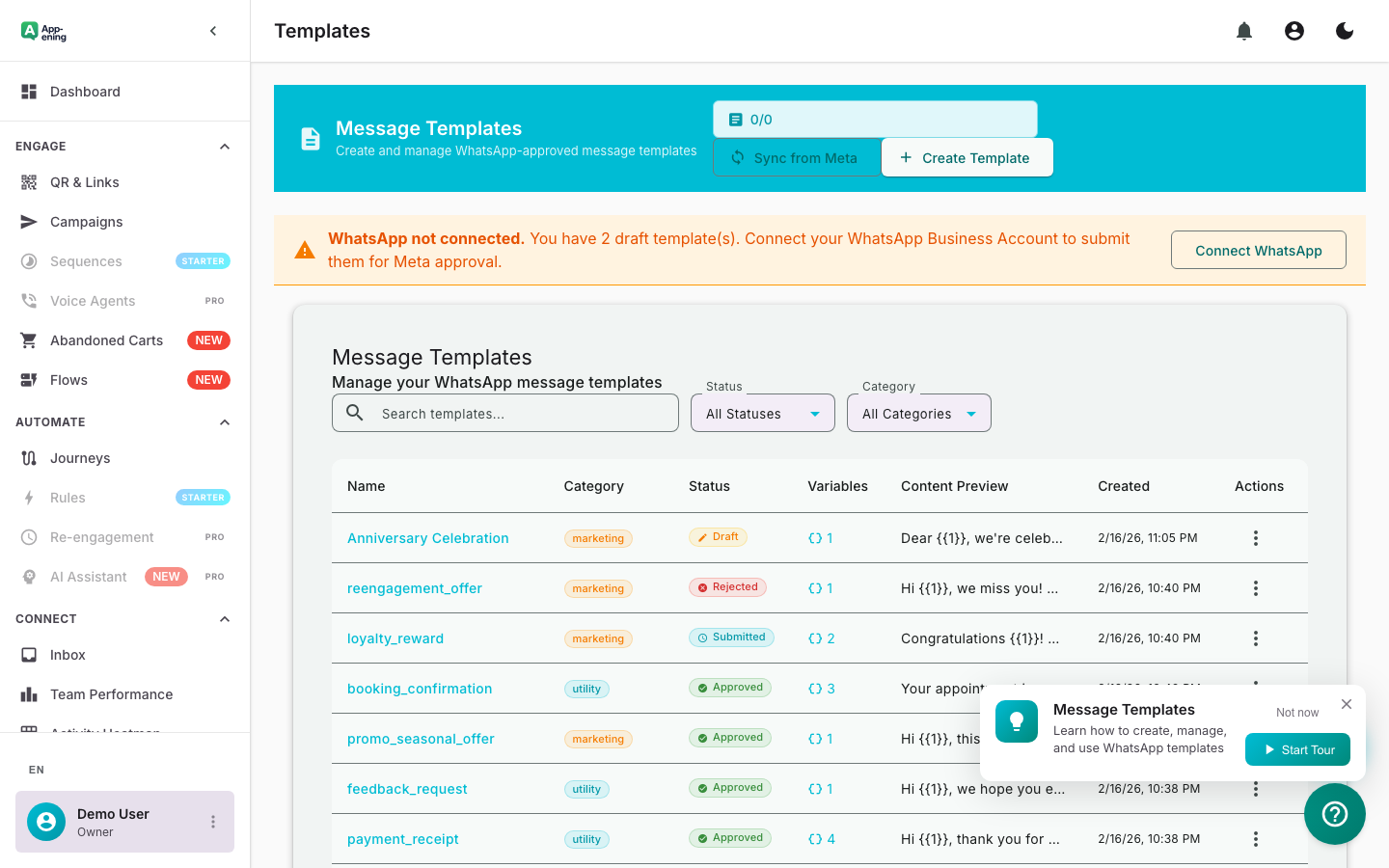
Task: Open the All Statuses dropdown
Action: click(762, 412)
